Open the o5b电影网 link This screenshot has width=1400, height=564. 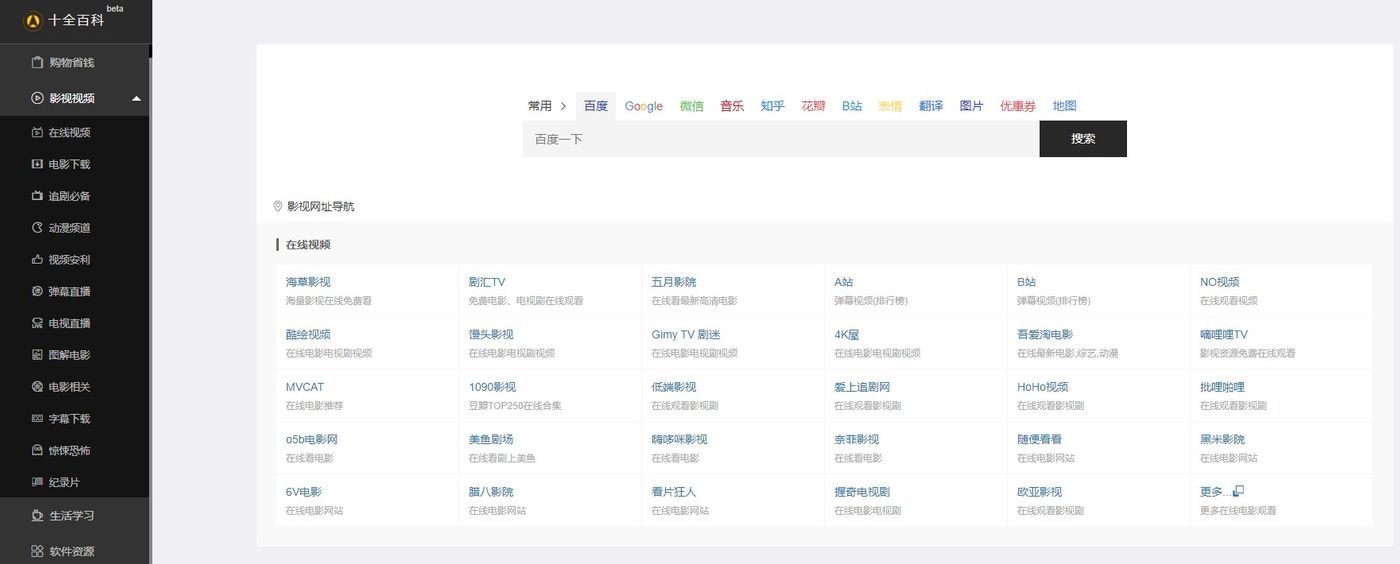[312, 439]
